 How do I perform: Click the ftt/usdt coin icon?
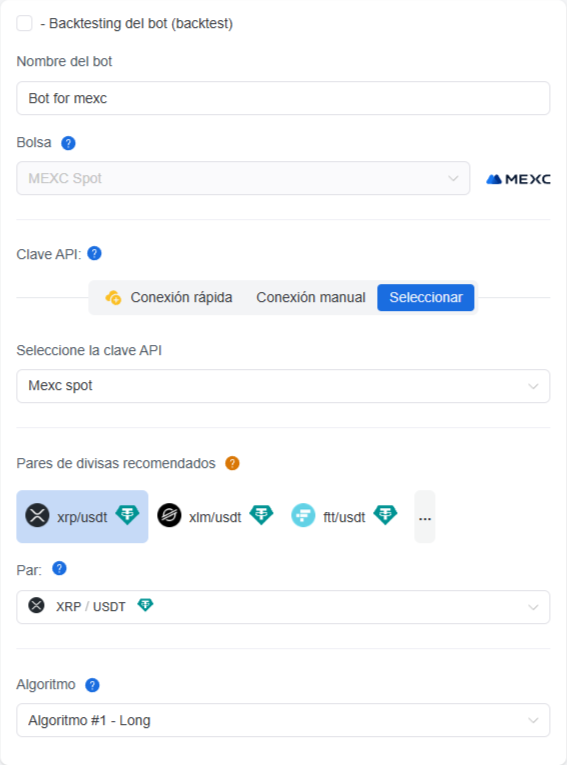[x=303, y=516]
